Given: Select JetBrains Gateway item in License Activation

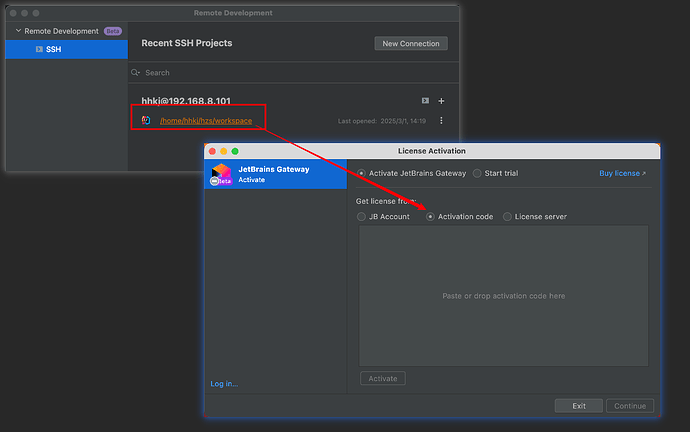Looking at the screenshot, I should [x=275, y=174].
